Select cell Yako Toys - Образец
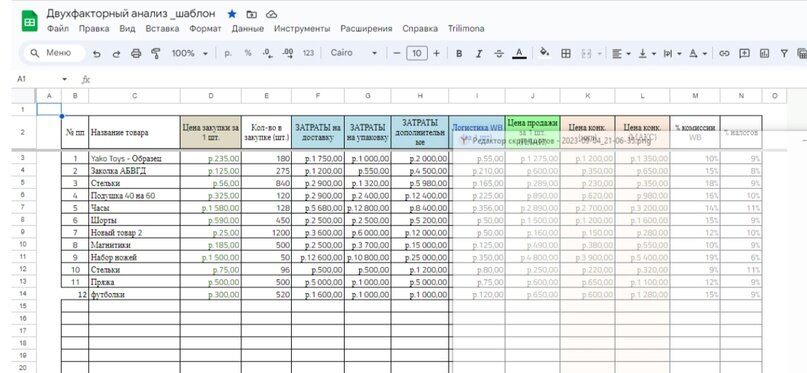Viewport: 807px width, 373px height. click(x=134, y=158)
